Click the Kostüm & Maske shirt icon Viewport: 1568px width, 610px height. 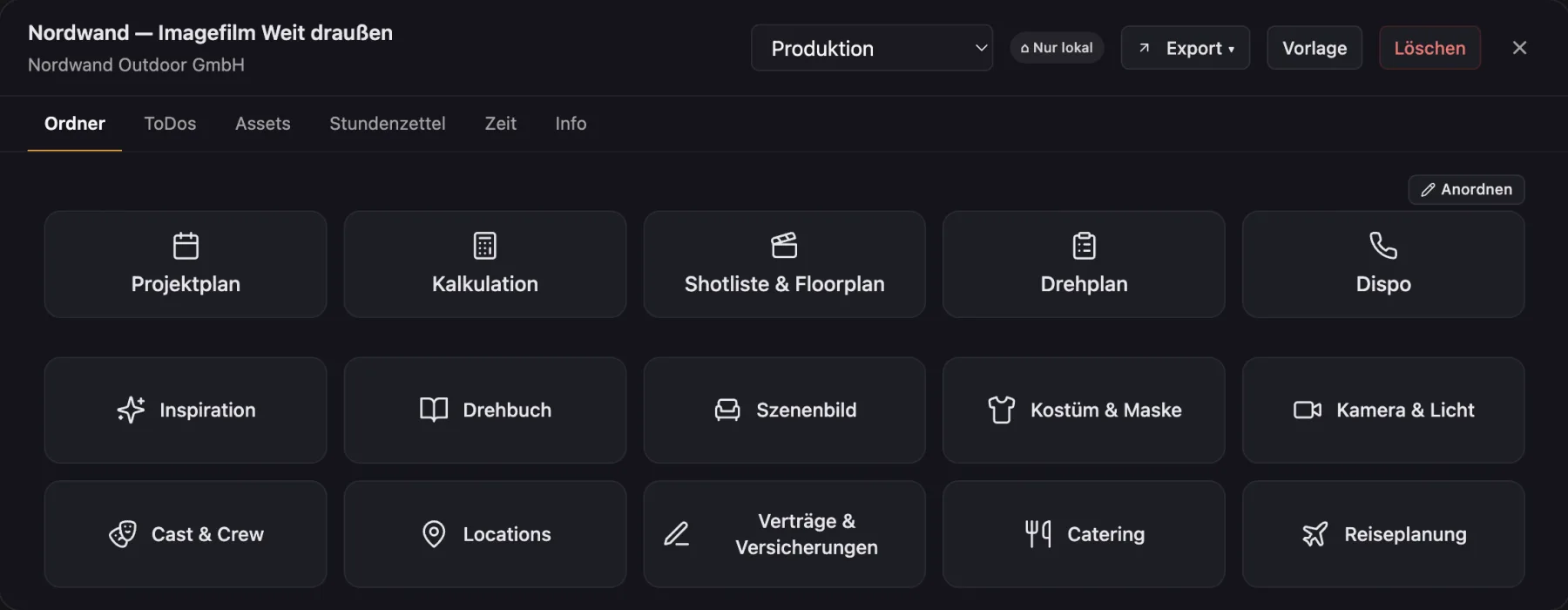click(x=1002, y=410)
